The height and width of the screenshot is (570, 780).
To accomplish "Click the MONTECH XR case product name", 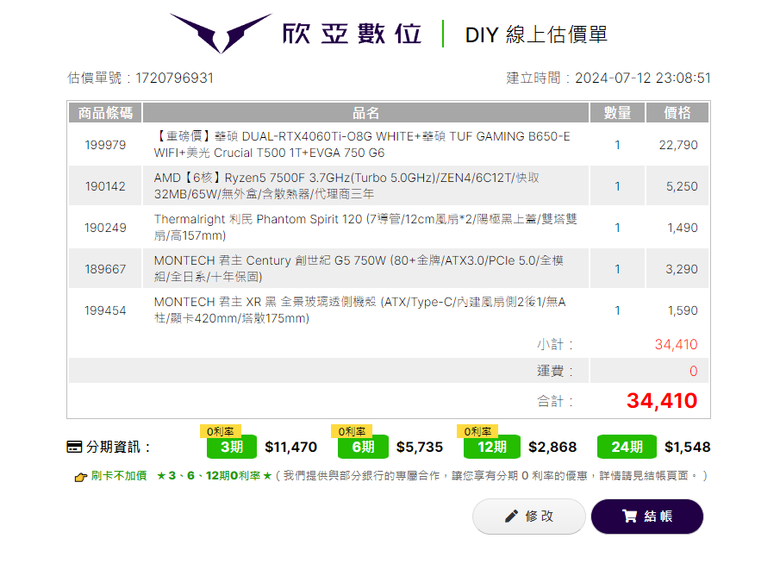I will [x=360, y=310].
